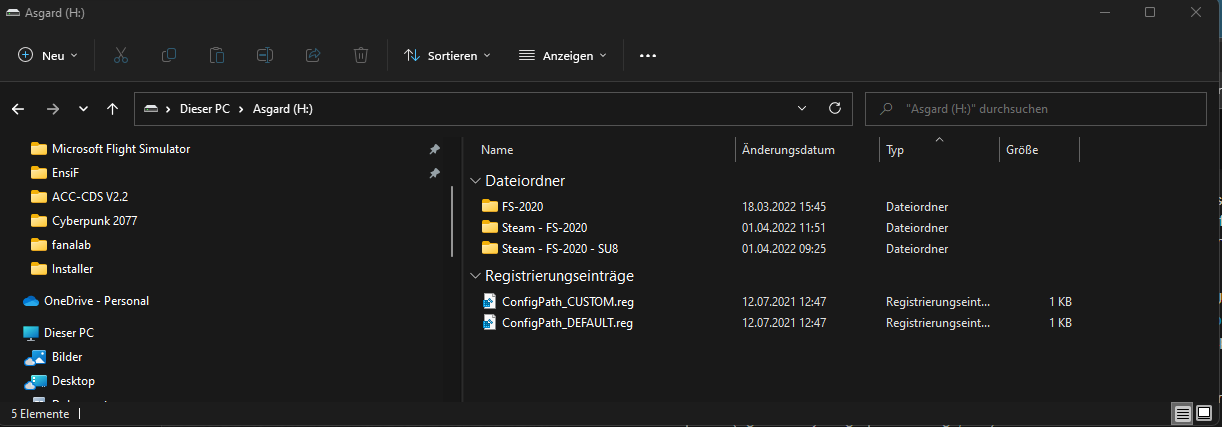1222x427 pixels.
Task: Click the Dieser PC monitor icon
Action: click(x=31, y=332)
